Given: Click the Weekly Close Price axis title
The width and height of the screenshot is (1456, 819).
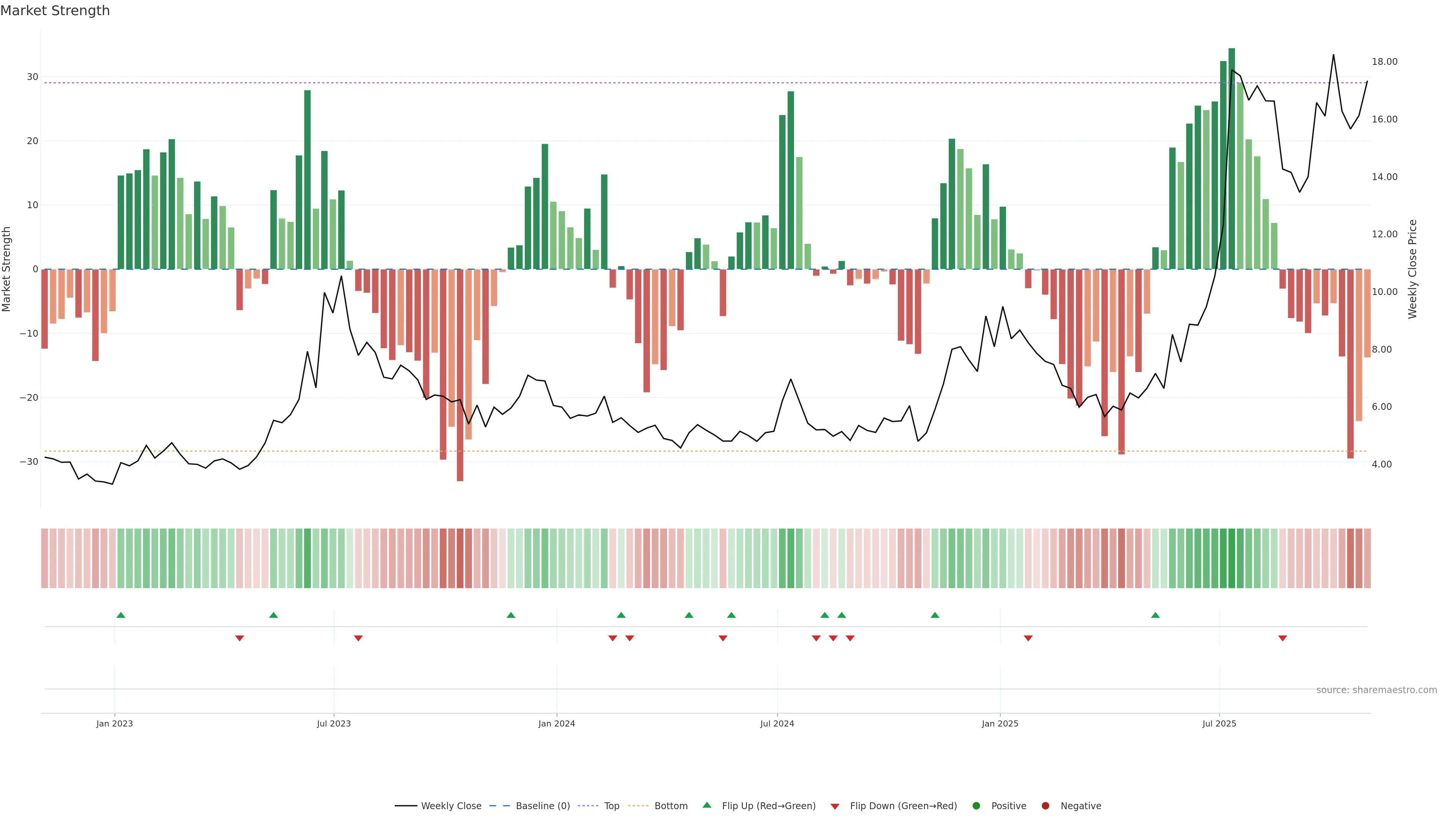Looking at the screenshot, I should pyautogui.click(x=1412, y=269).
